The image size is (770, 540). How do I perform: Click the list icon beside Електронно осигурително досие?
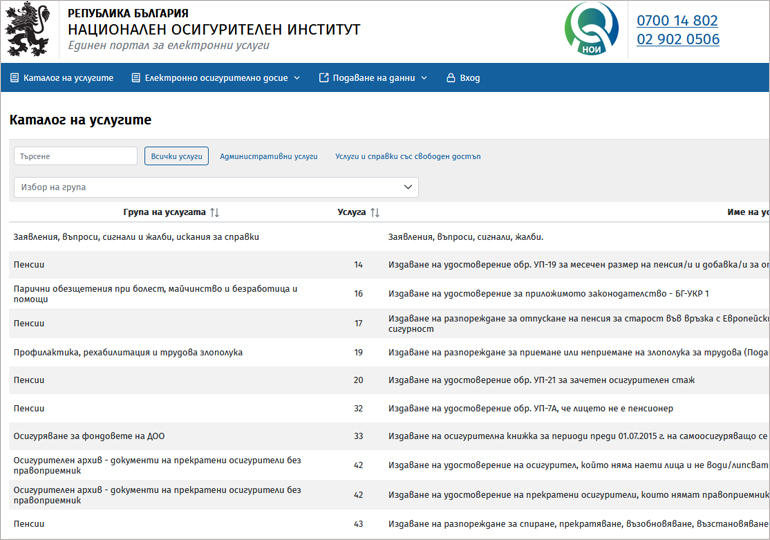coord(136,78)
